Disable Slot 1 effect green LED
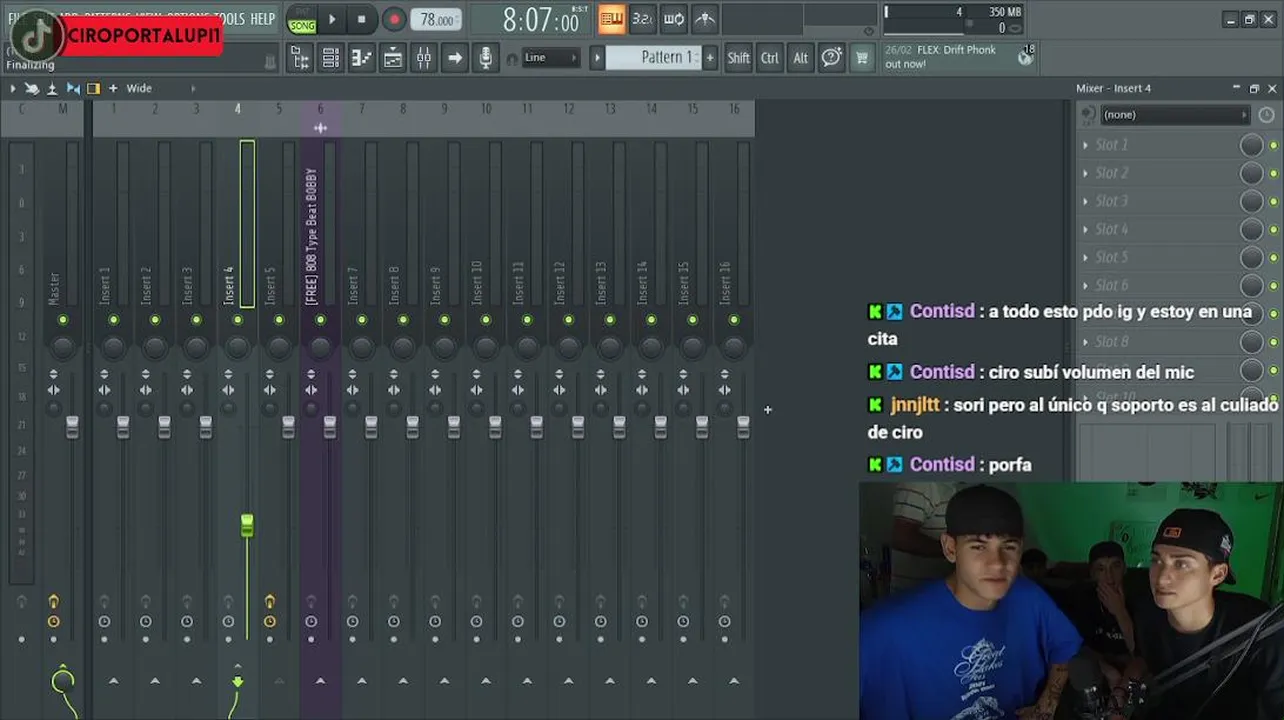Image resolution: width=1284 pixels, height=720 pixels. (x=1273, y=146)
